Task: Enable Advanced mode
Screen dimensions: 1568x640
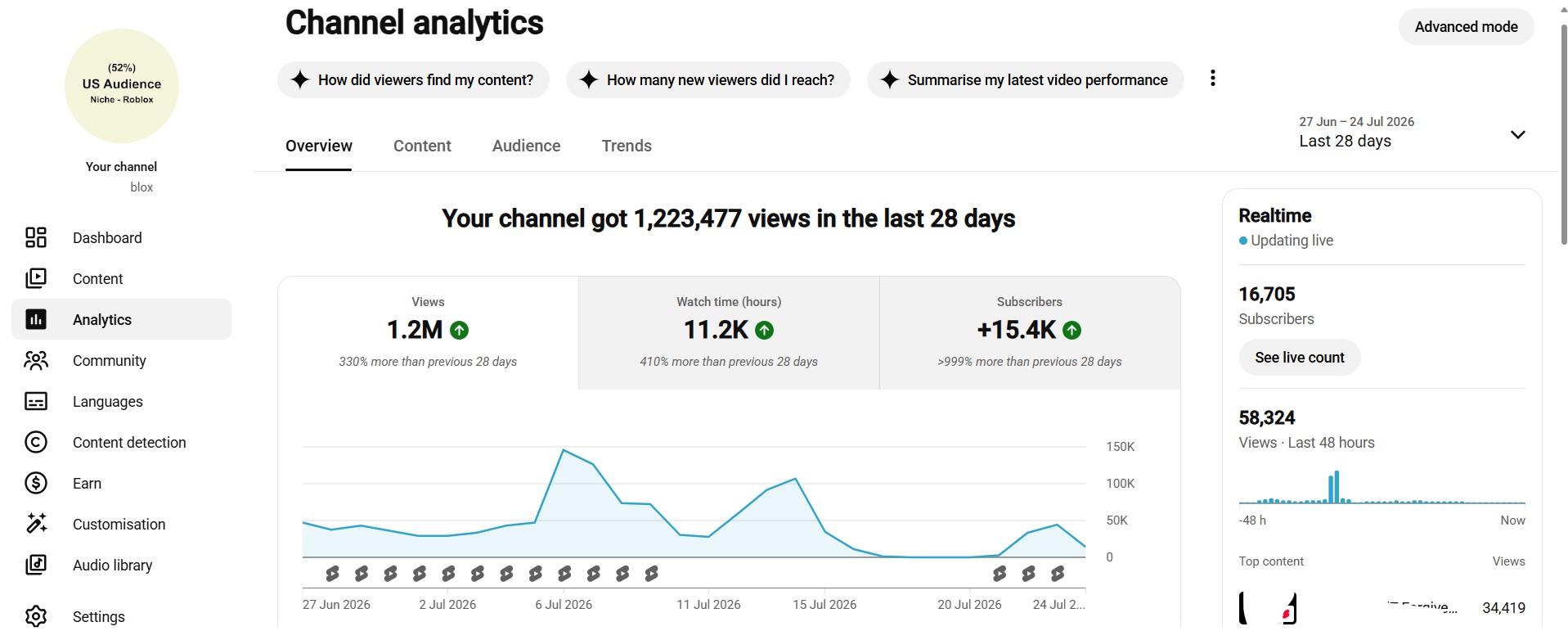Action: click(x=1466, y=27)
